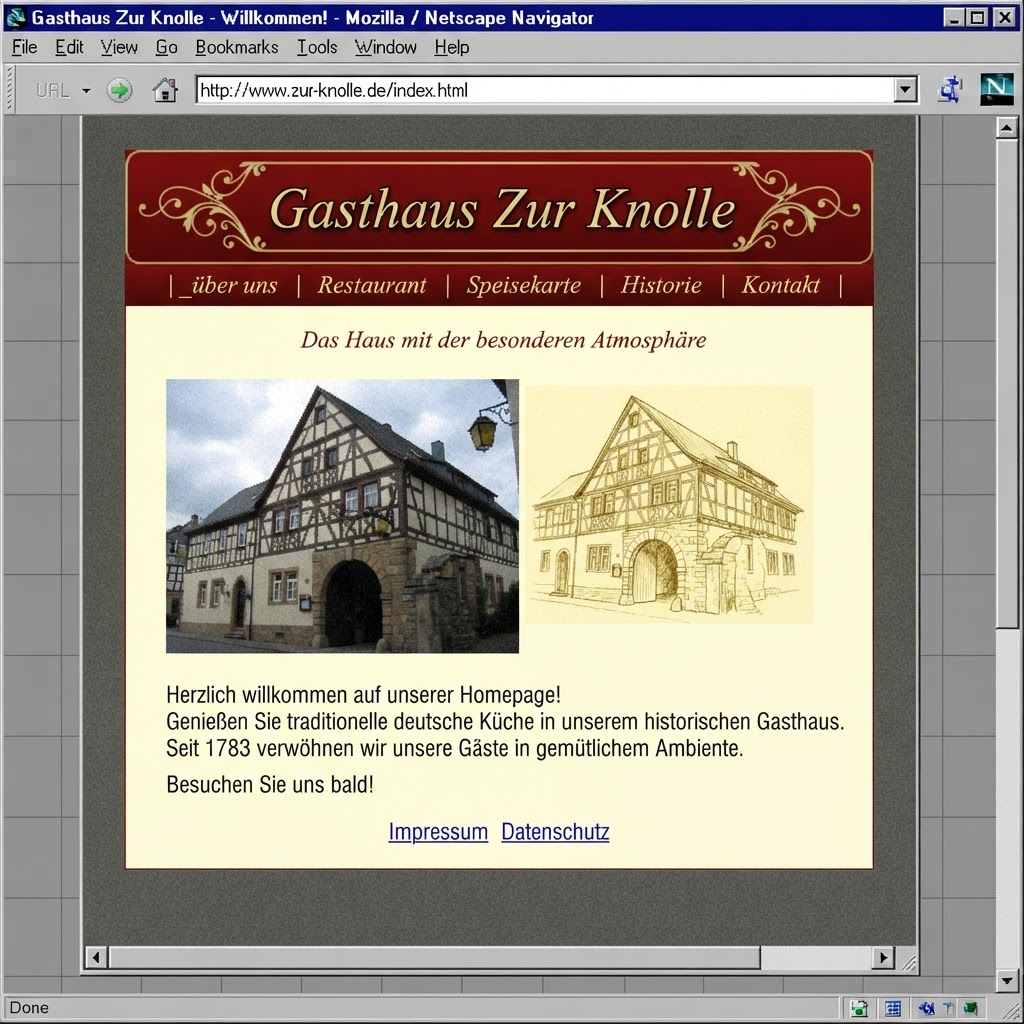Click the vertical scrollbar down arrow
The width and height of the screenshot is (1024, 1024).
point(1006,980)
